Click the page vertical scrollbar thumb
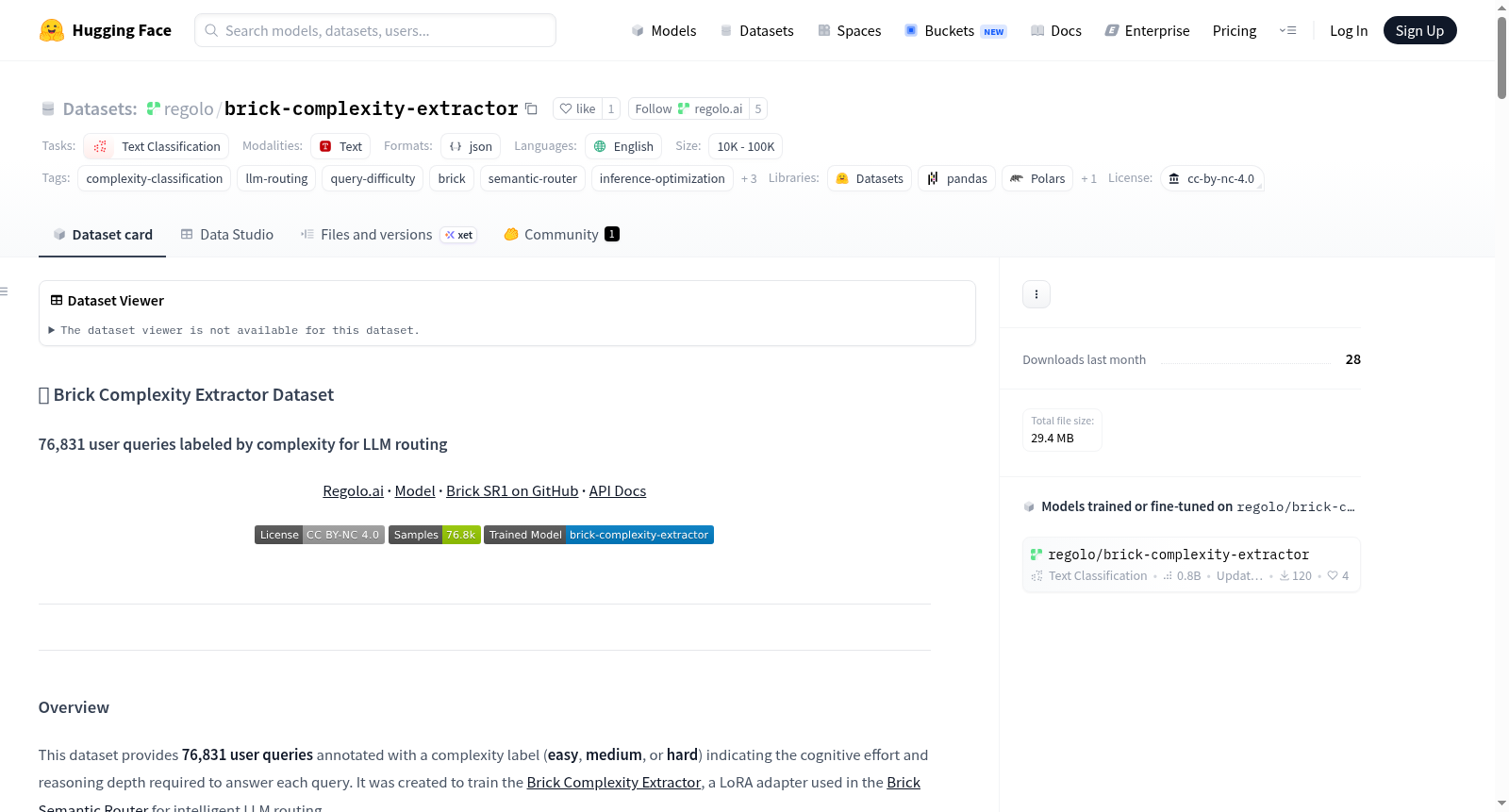 [x=1501, y=57]
